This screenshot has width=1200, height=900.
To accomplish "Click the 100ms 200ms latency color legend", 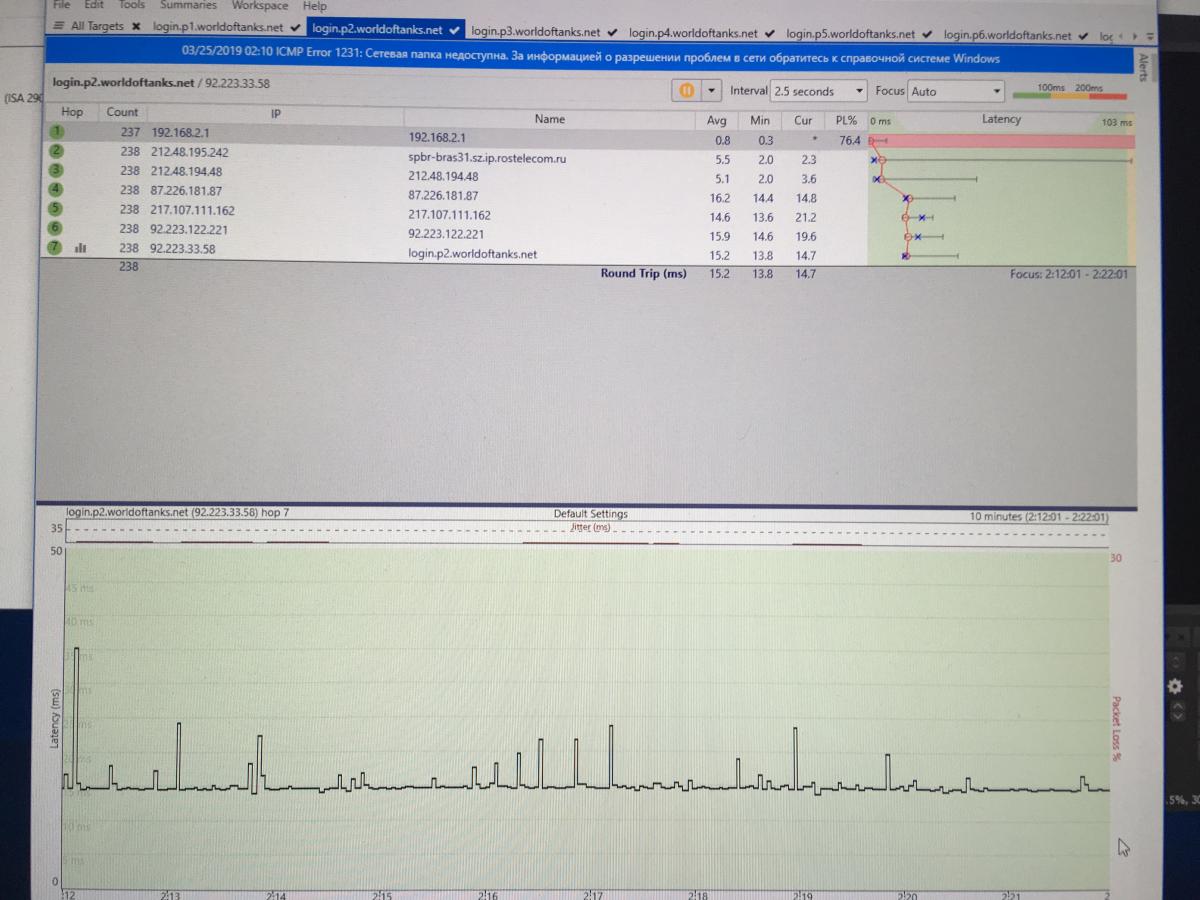I will 1070,92.
